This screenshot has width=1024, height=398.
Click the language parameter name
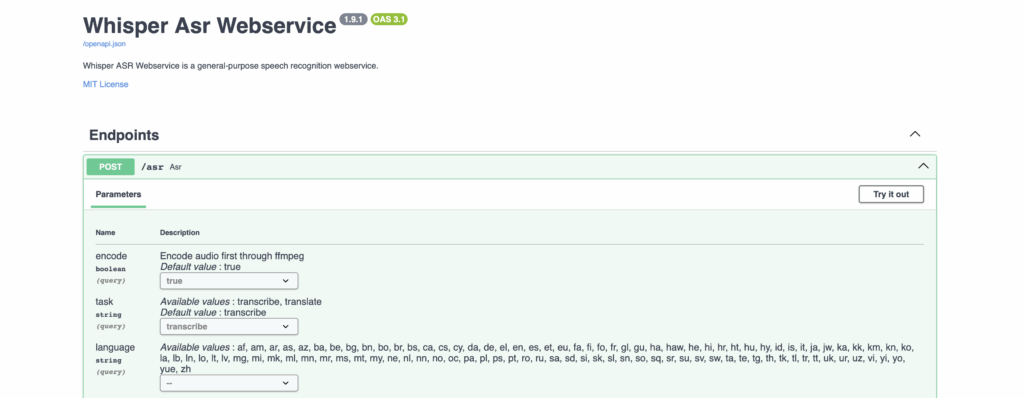115,348
